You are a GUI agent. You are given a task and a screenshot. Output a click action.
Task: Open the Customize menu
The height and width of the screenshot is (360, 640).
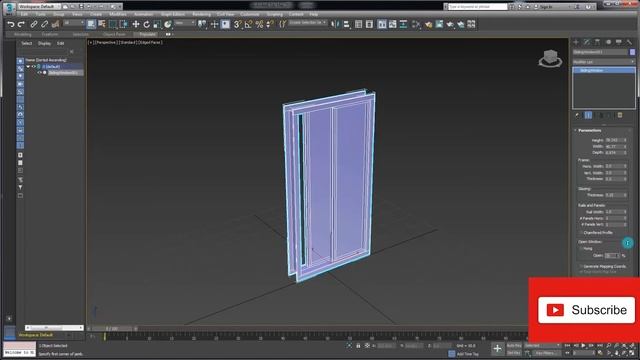(249, 14)
